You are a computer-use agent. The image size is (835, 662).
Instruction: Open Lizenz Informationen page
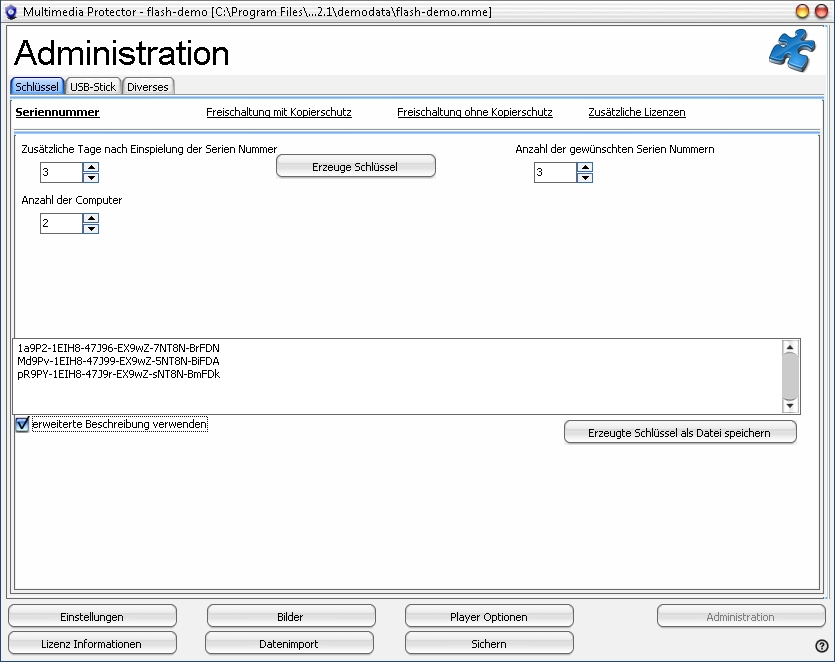92,644
